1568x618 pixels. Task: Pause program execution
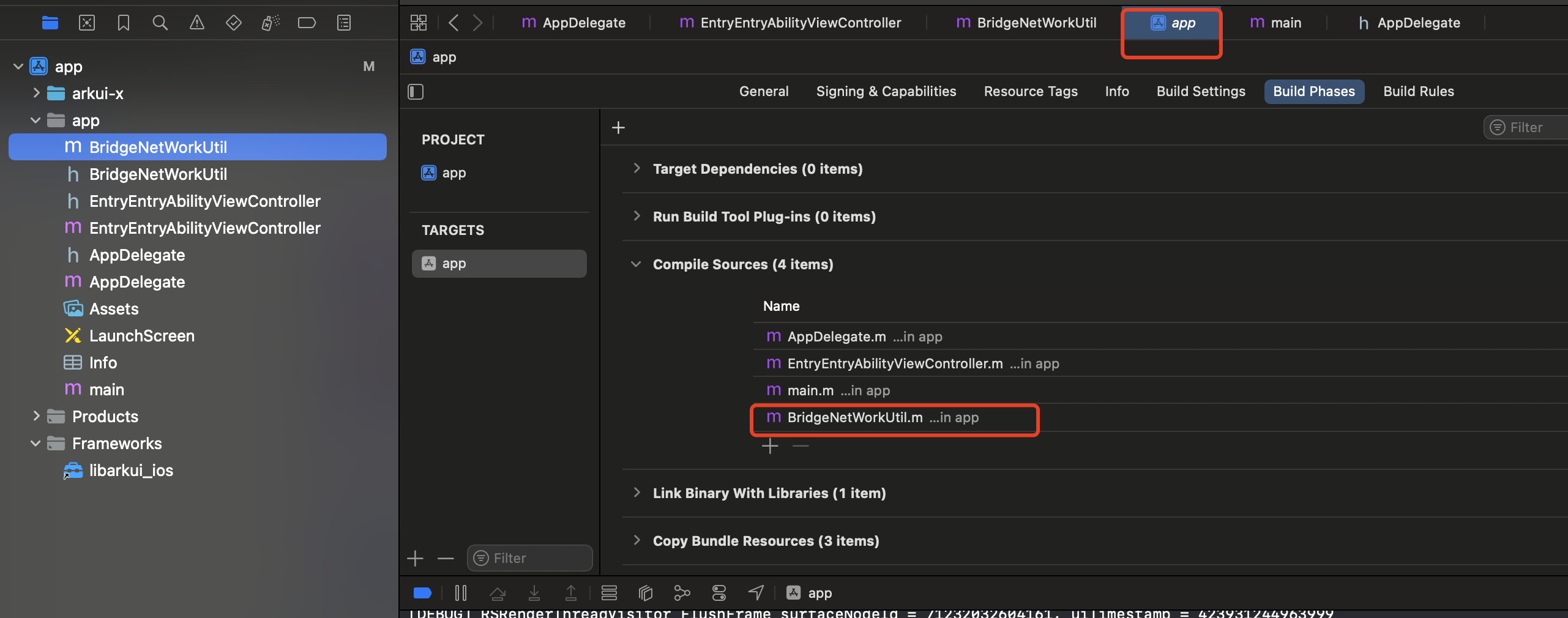pyautogui.click(x=461, y=593)
